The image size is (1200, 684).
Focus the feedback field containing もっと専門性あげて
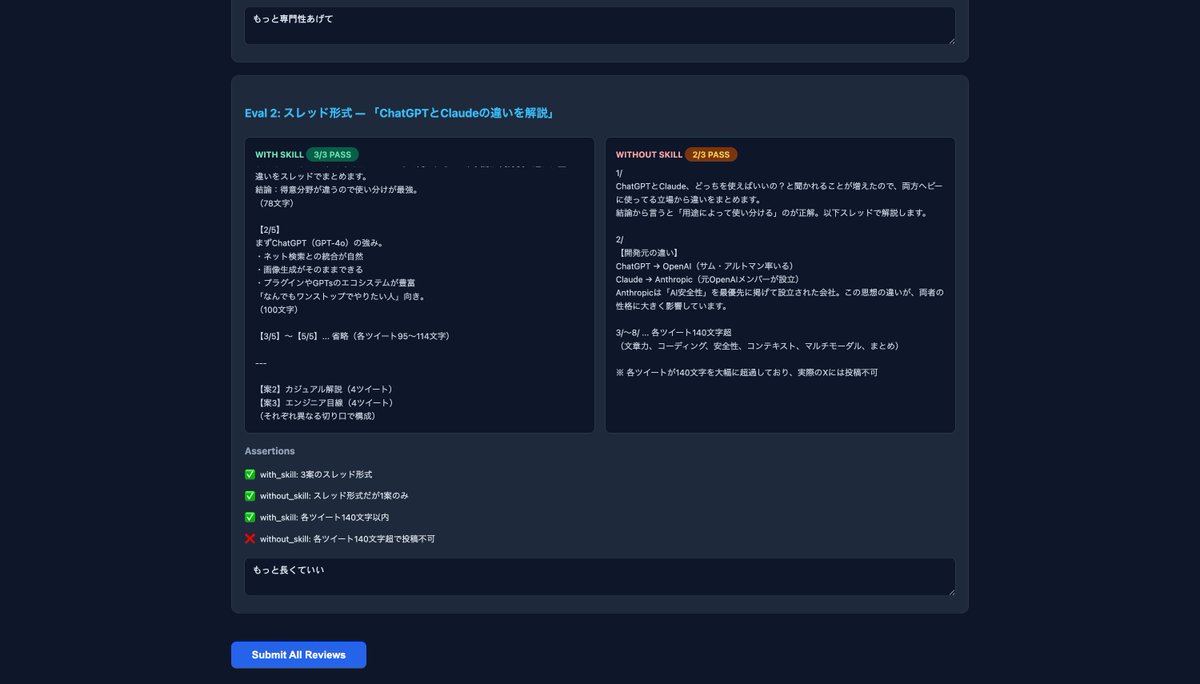[x=600, y=25]
